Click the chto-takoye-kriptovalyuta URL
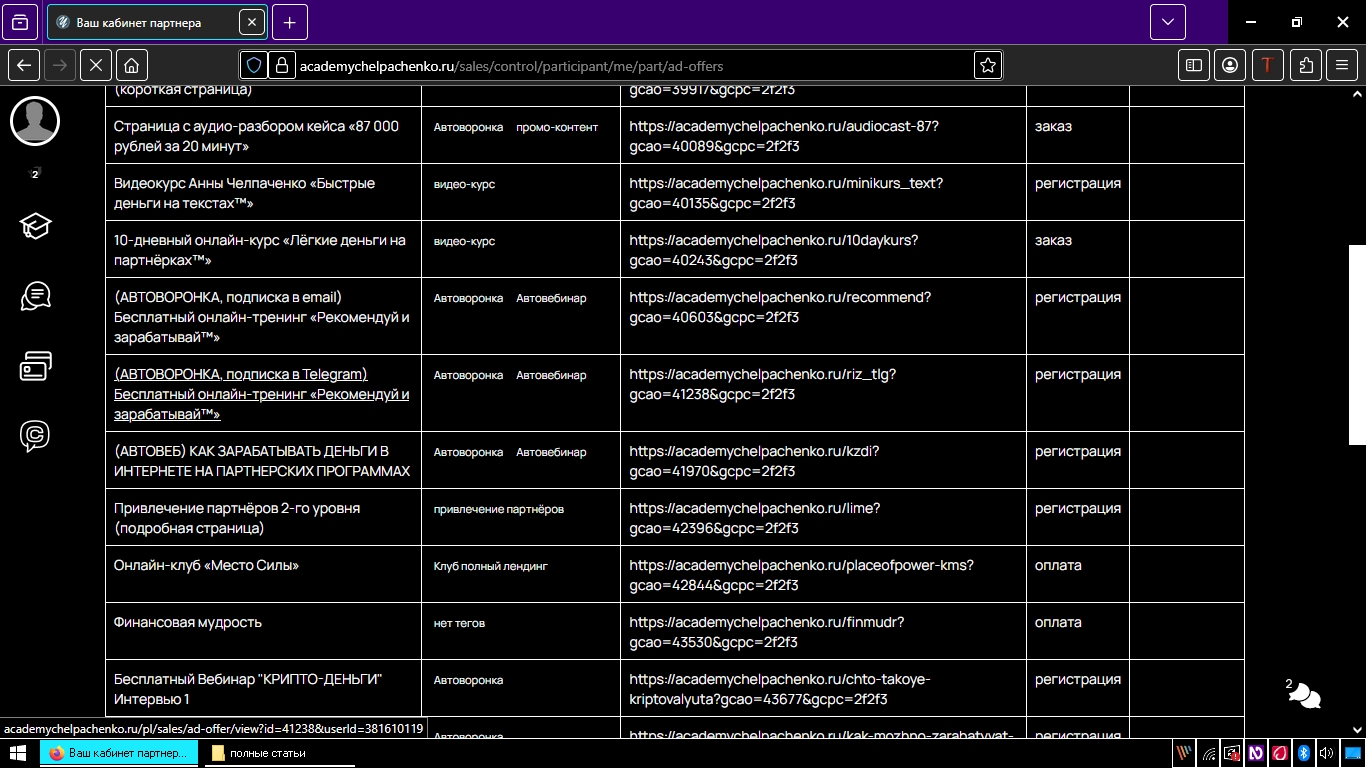Screen dimensions: 1366x768 780,689
